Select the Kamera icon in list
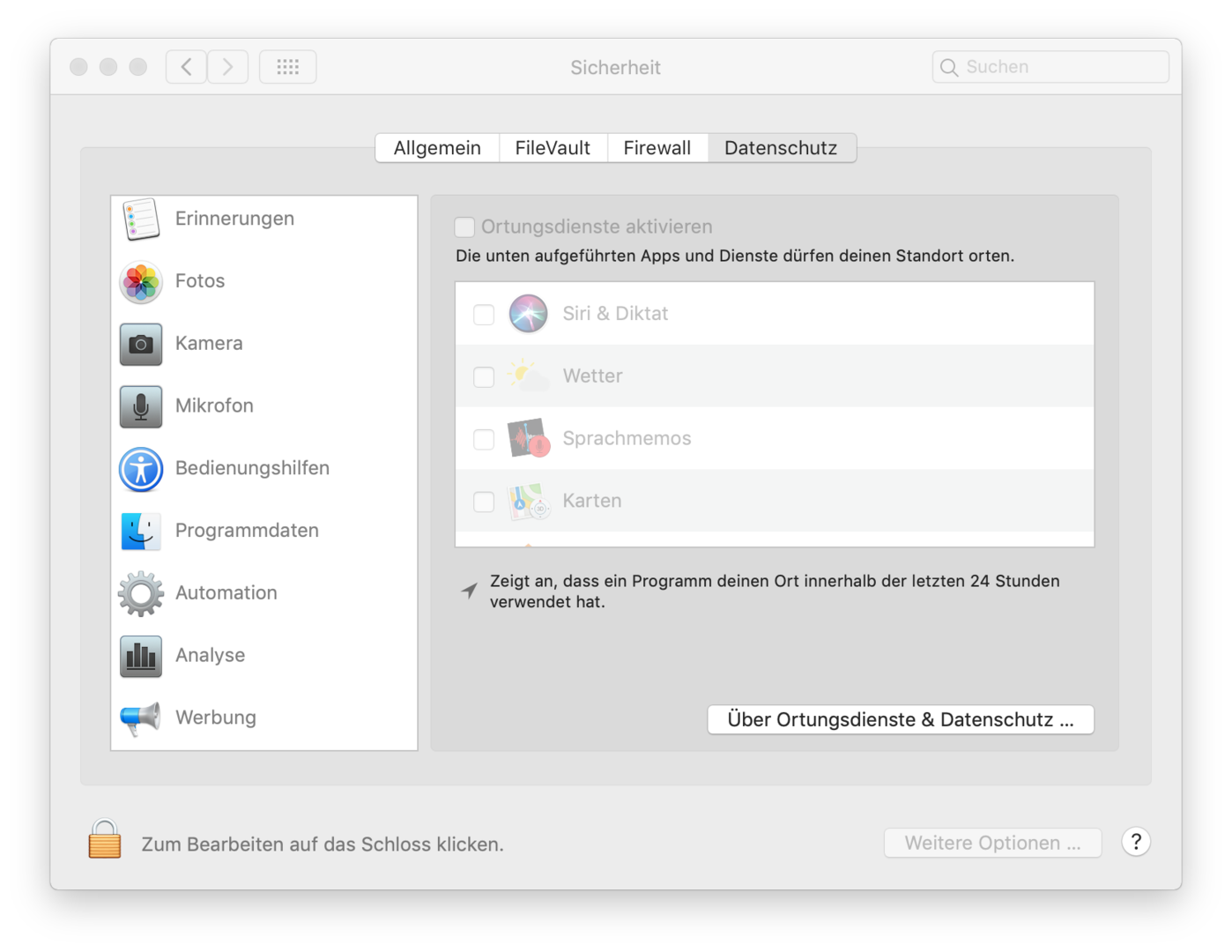 click(141, 344)
